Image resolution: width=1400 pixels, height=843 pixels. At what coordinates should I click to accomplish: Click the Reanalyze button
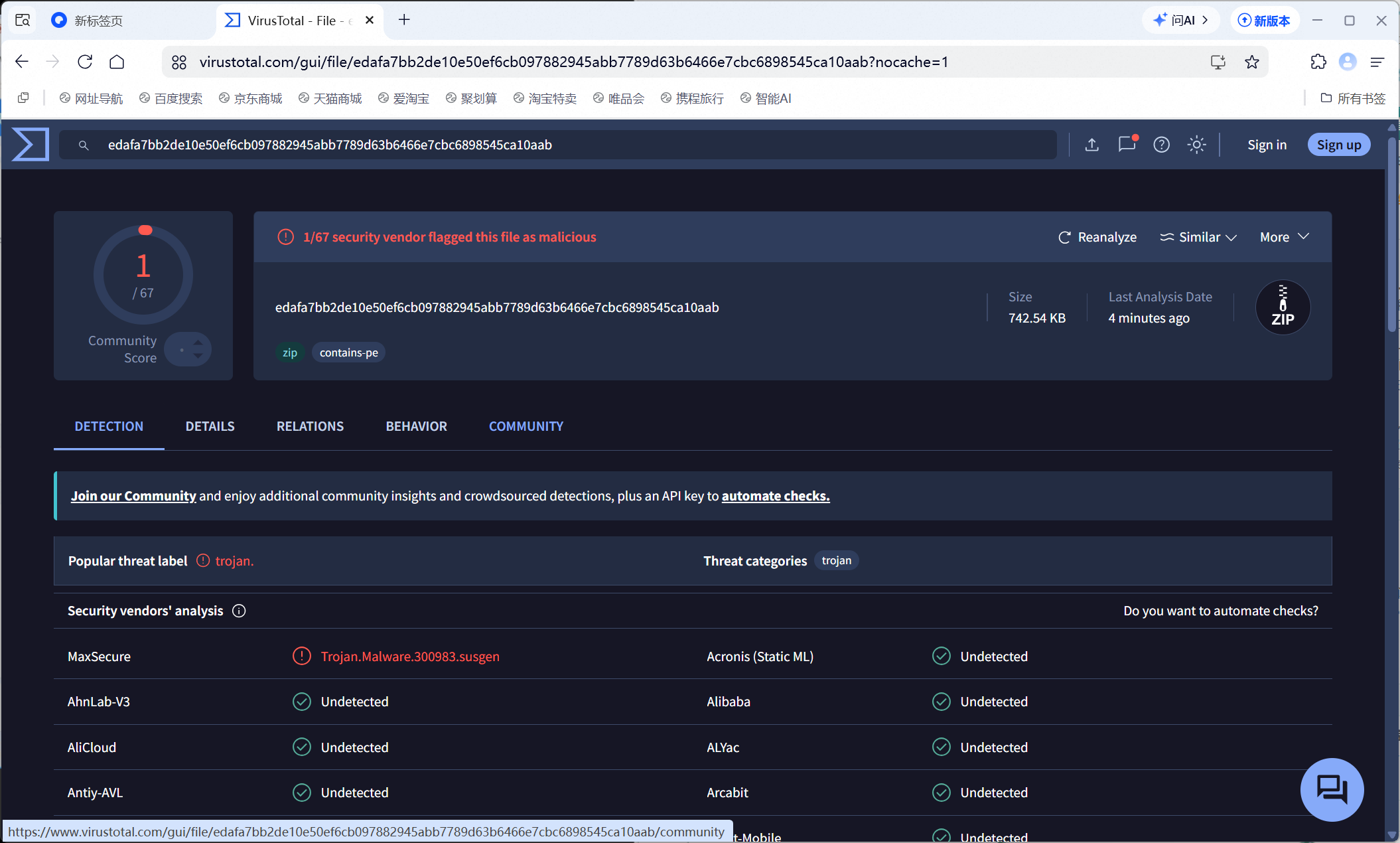(x=1097, y=237)
